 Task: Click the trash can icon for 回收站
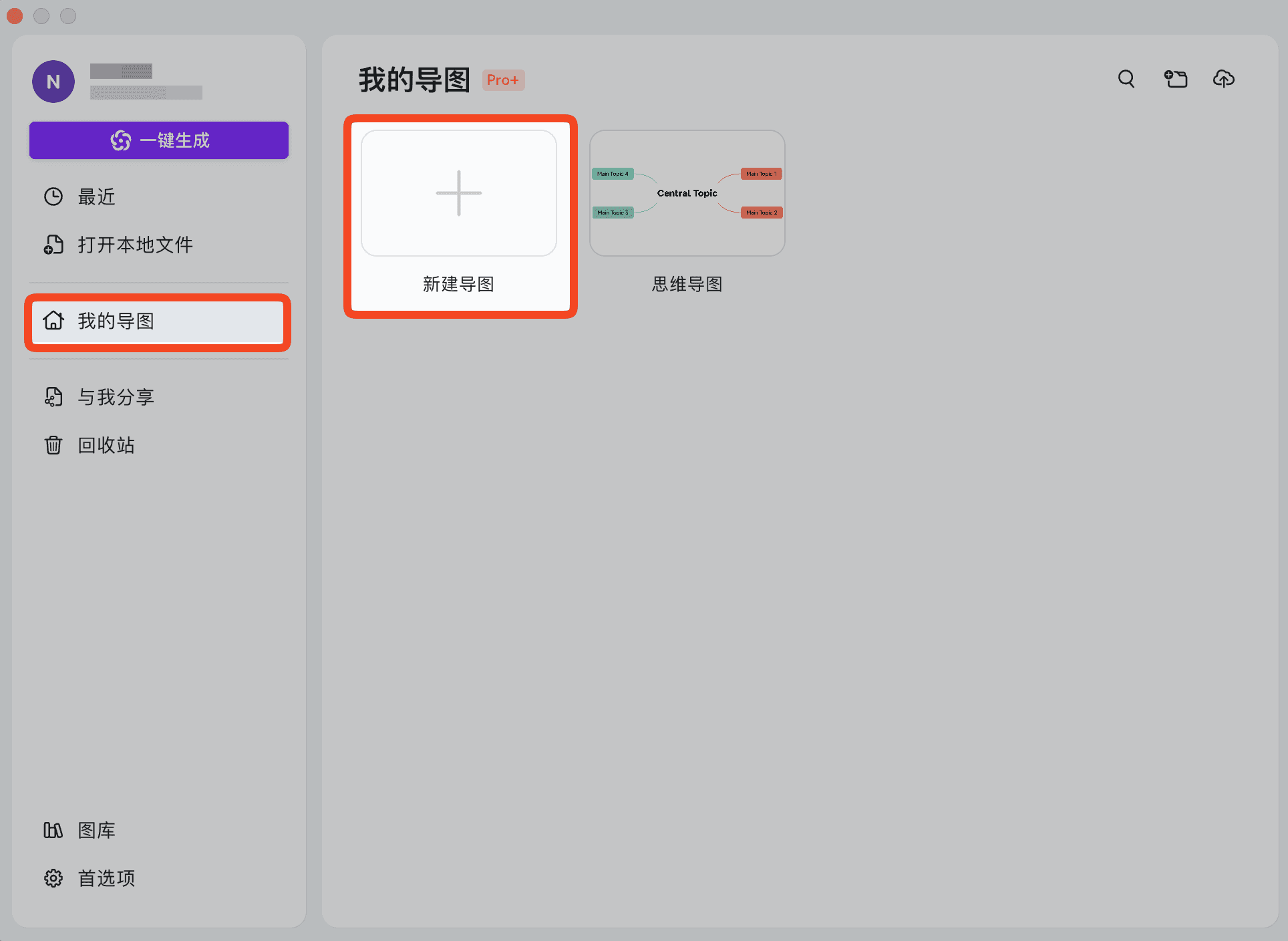pos(53,445)
